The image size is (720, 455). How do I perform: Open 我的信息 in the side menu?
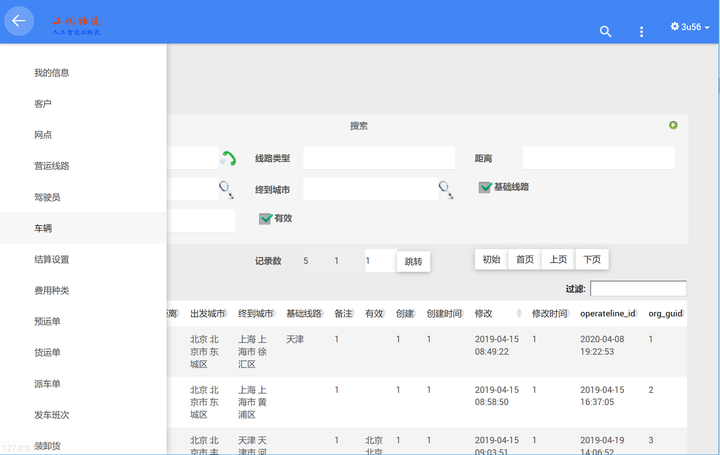click(83, 73)
